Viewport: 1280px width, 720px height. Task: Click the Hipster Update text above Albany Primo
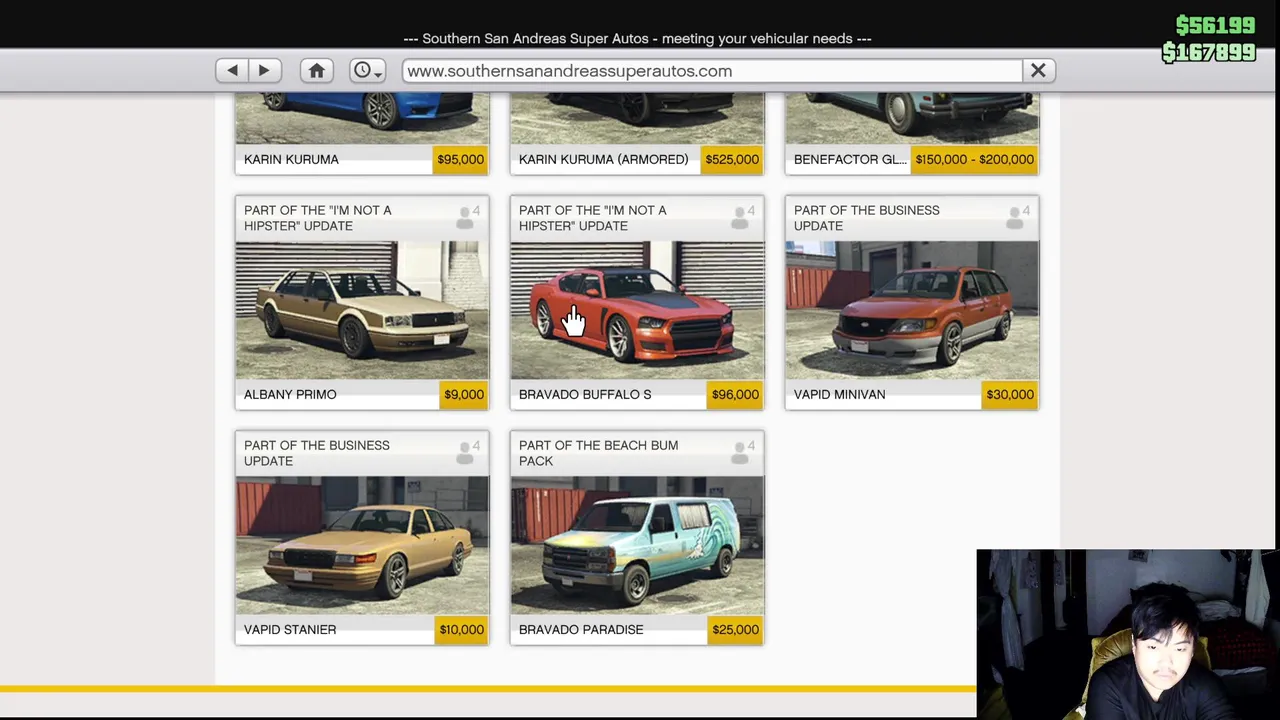[318, 218]
